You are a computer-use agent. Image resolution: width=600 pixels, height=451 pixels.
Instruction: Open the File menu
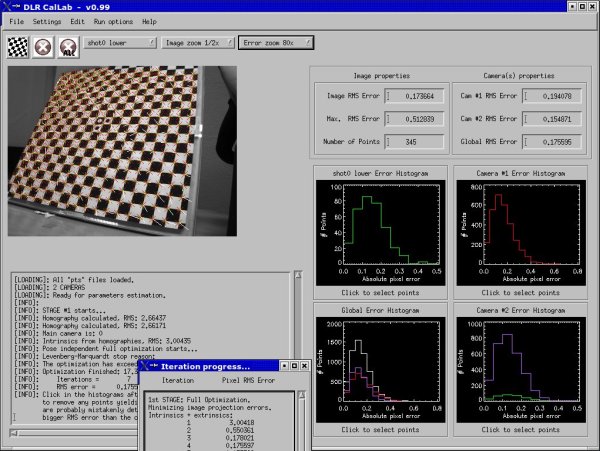pos(17,21)
